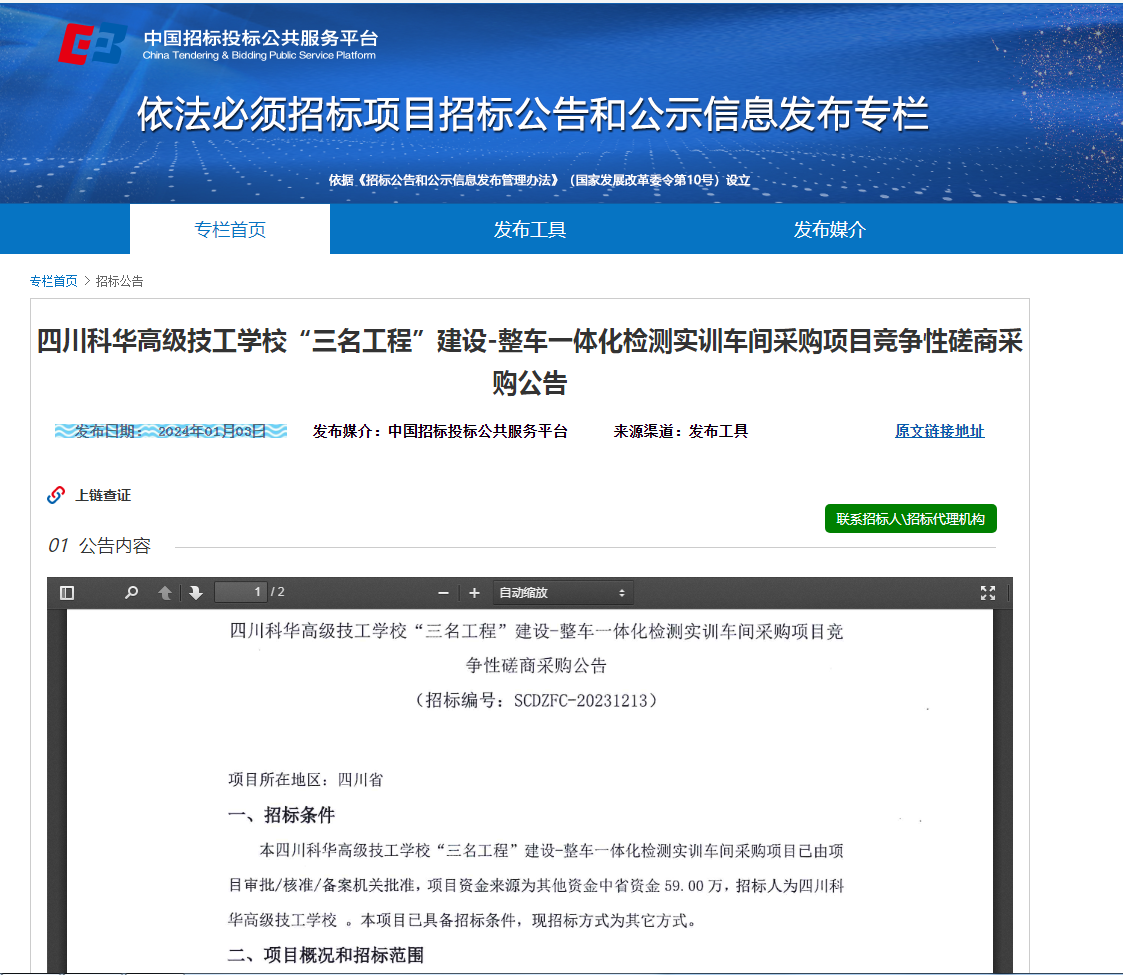The height and width of the screenshot is (975, 1123).
Task: Click the red and blue platform logo
Action: pyautogui.click(x=92, y=44)
